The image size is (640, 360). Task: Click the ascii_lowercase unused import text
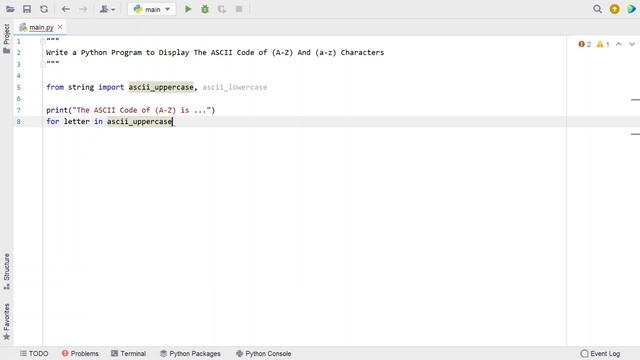click(235, 87)
